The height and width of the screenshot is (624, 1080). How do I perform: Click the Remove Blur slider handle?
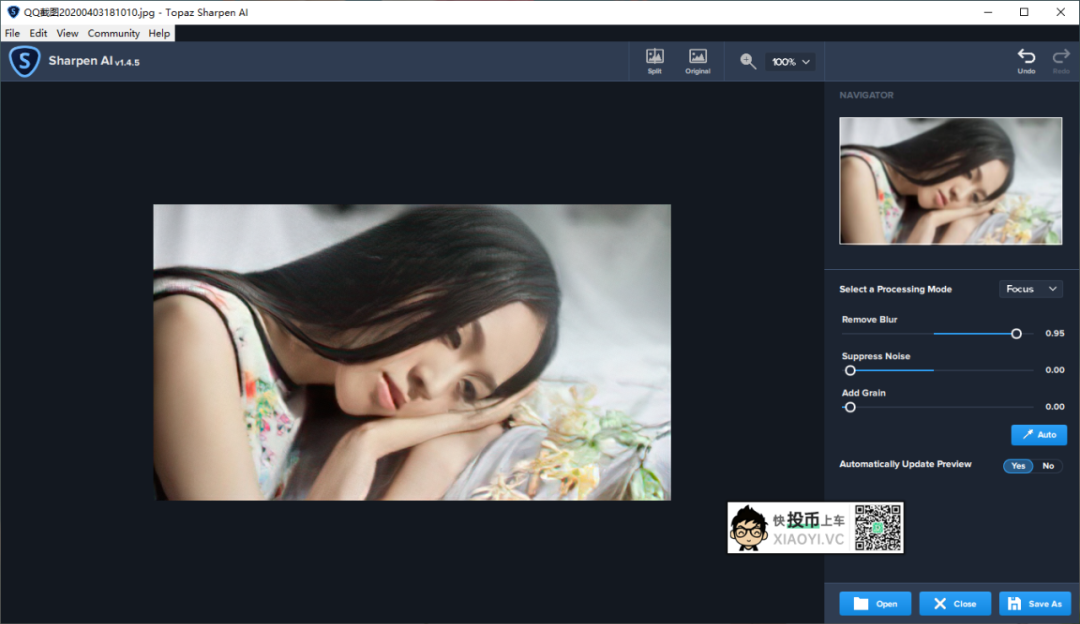click(x=1016, y=334)
